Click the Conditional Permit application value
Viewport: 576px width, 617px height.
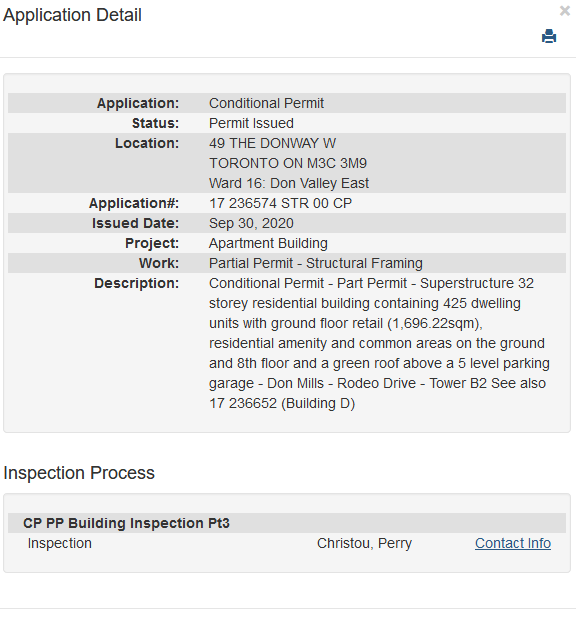(266, 103)
